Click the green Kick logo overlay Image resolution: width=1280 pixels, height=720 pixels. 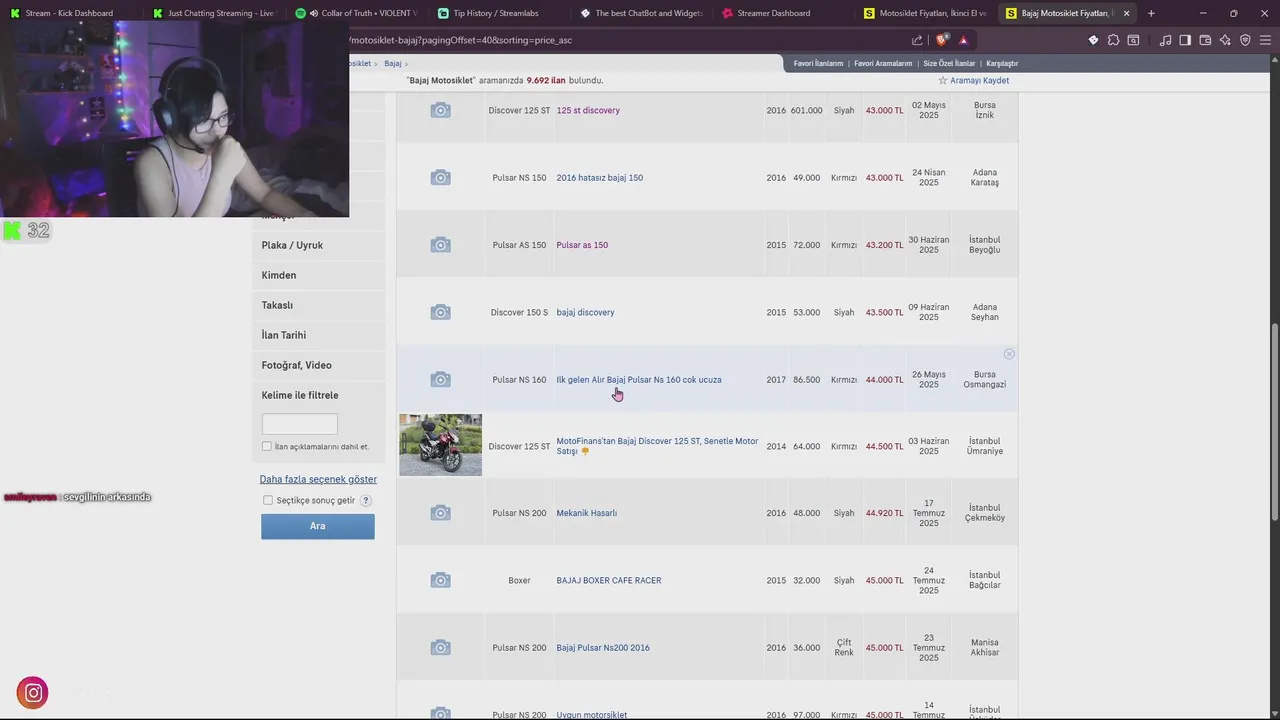click(12, 231)
